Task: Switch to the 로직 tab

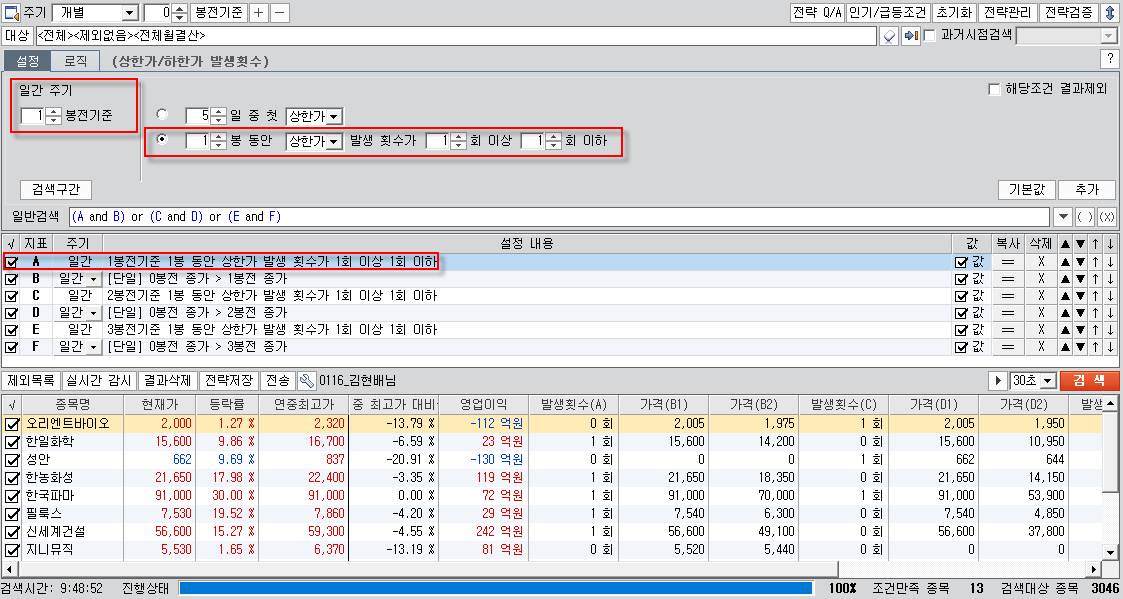Action: pyautogui.click(x=75, y=61)
